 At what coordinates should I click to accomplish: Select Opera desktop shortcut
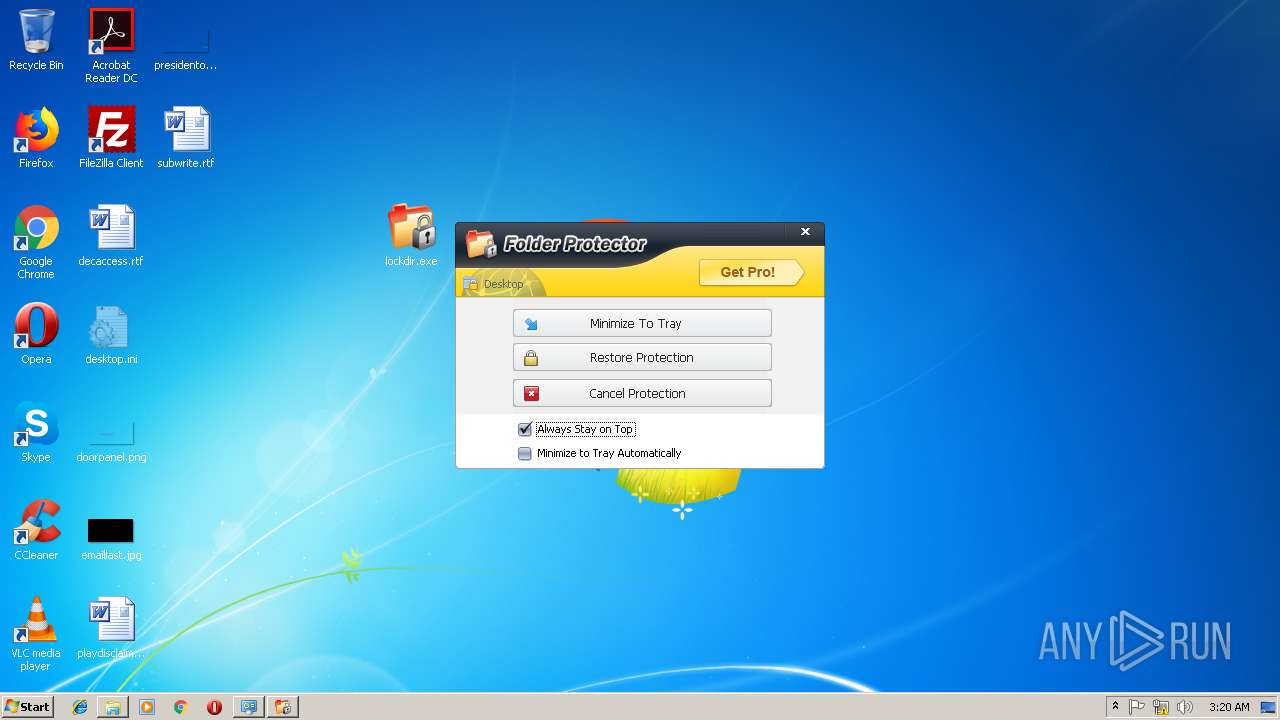[36, 334]
